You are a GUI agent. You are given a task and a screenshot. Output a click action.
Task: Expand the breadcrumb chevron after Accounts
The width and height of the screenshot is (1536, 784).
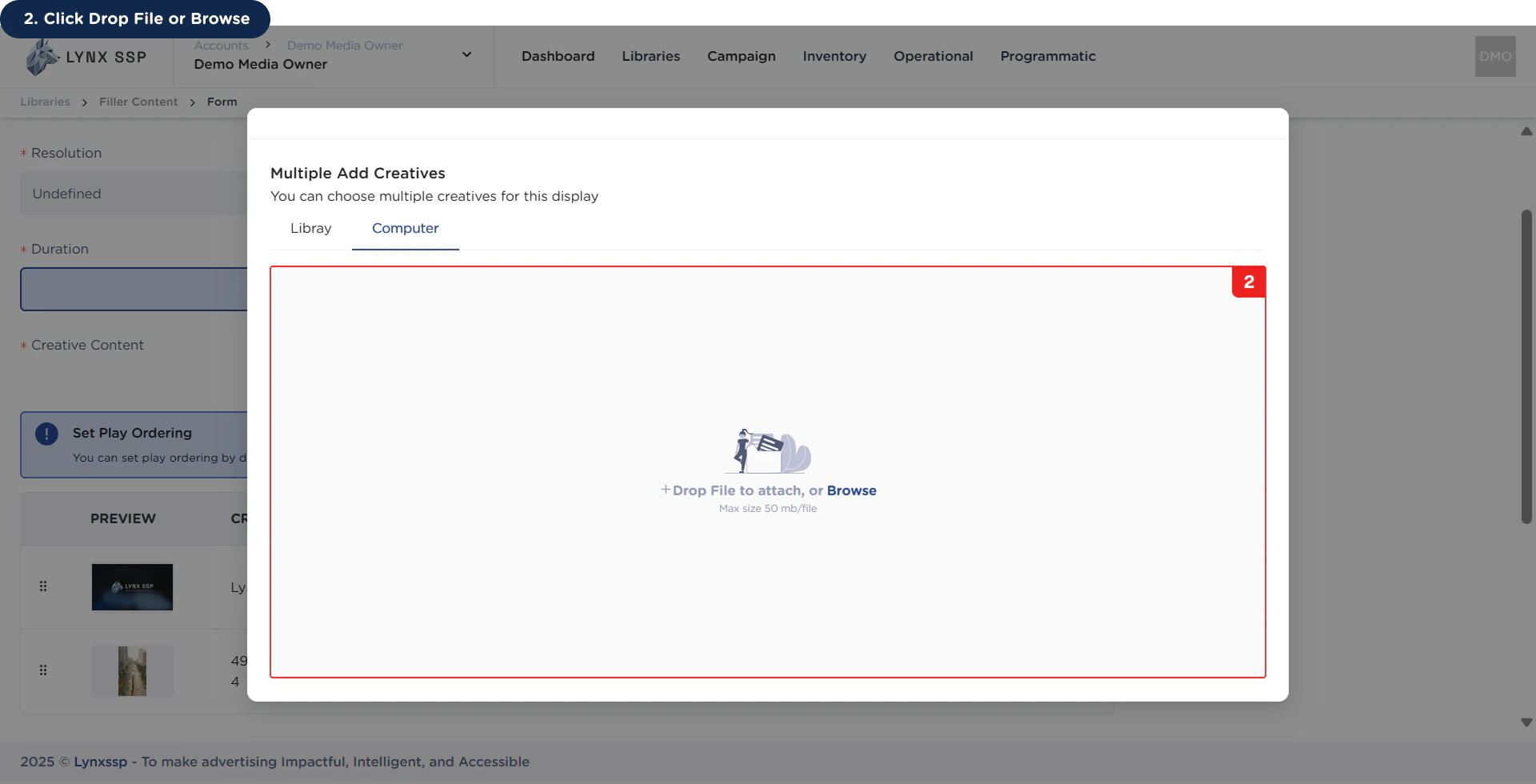[x=267, y=44]
